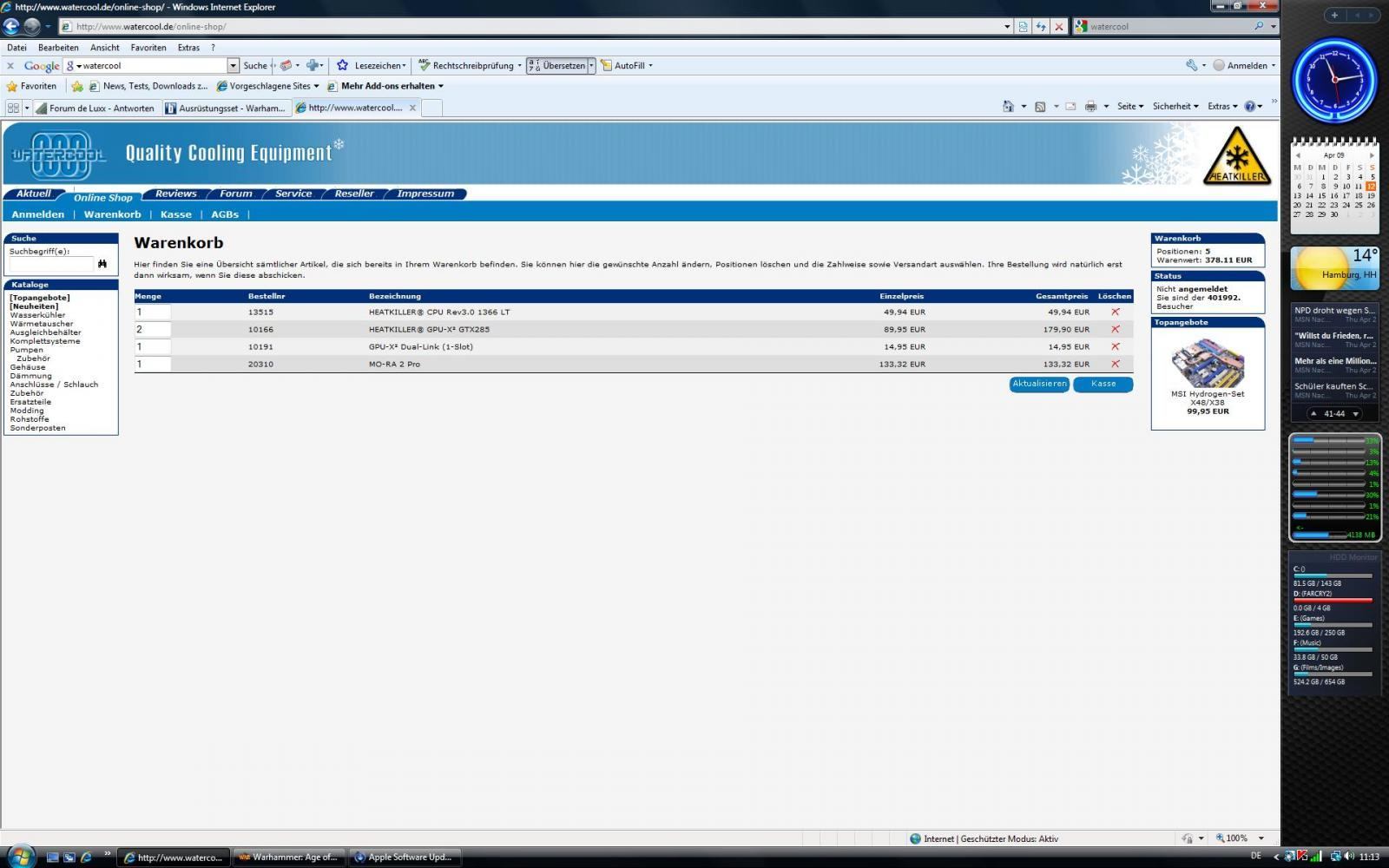Image resolution: width=1389 pixels, height=868 pixels.
Task: Switch to the Ausrüstungsset - Warham... tab
Action: (x=226, y=108)
